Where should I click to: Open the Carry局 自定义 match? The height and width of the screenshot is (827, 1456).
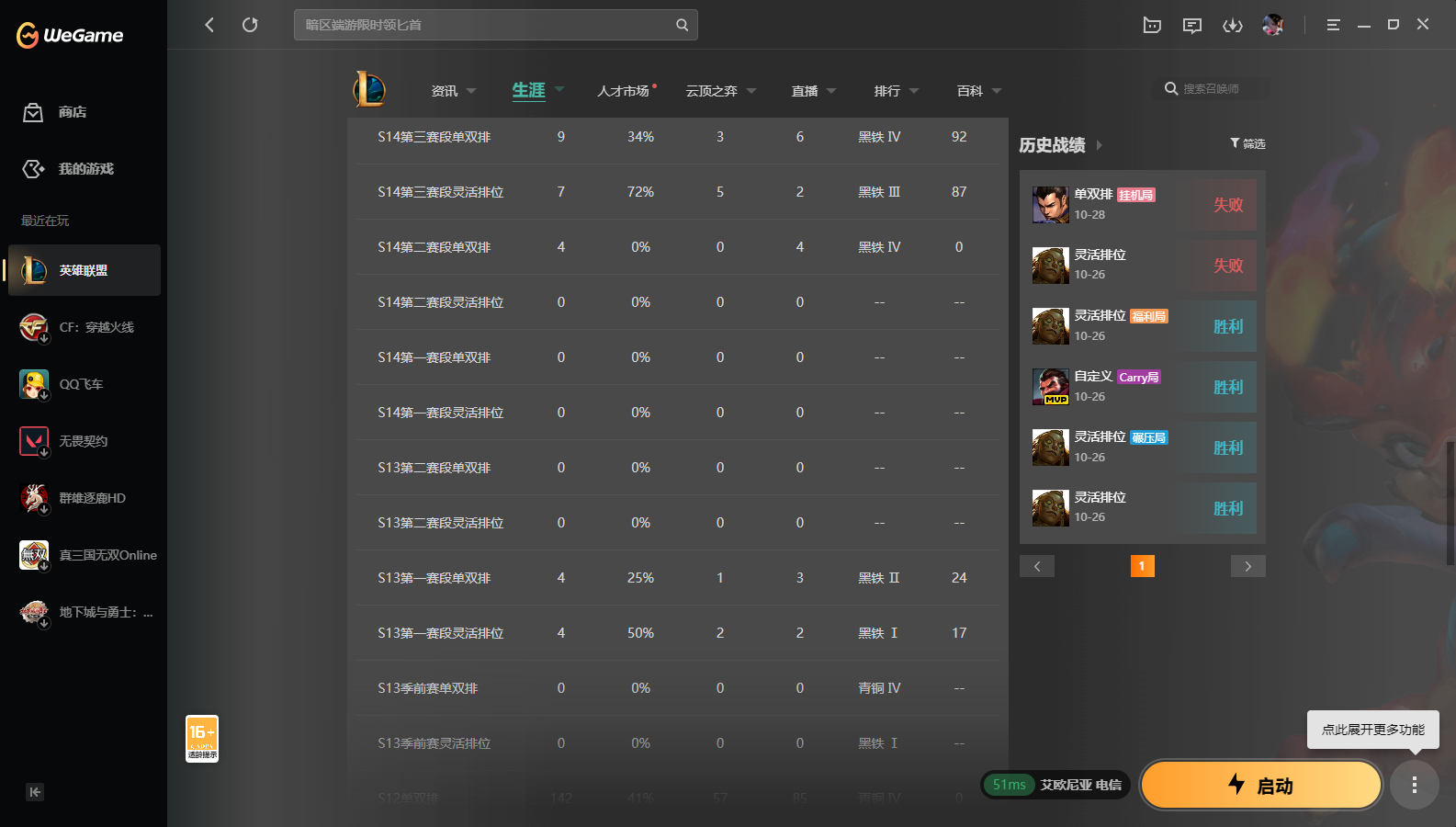coord(1143,387)
